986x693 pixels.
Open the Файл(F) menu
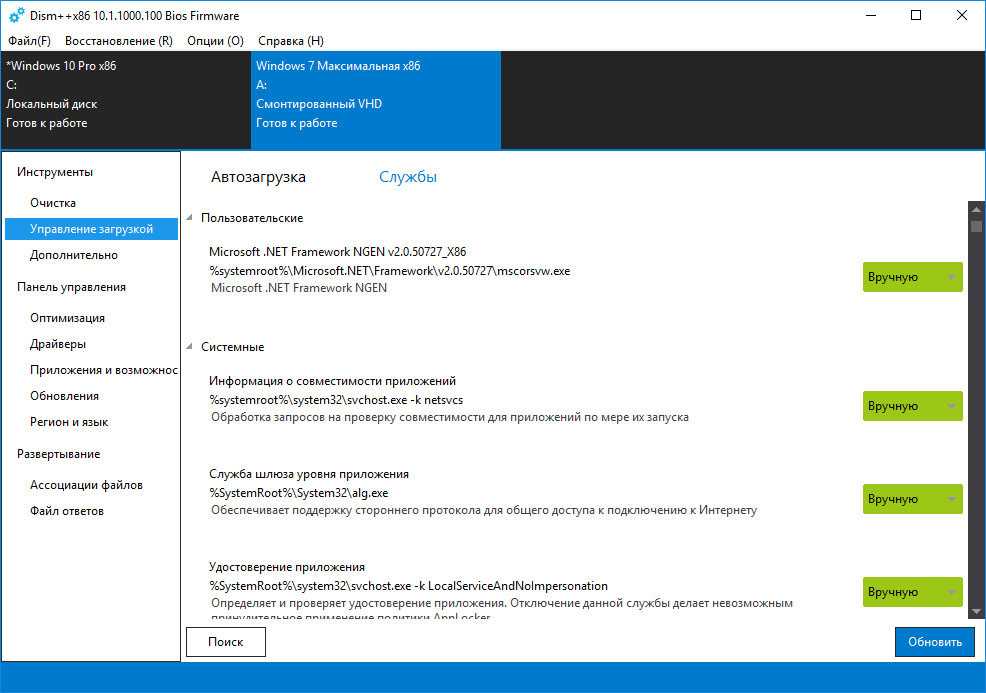tap(29, 41)
